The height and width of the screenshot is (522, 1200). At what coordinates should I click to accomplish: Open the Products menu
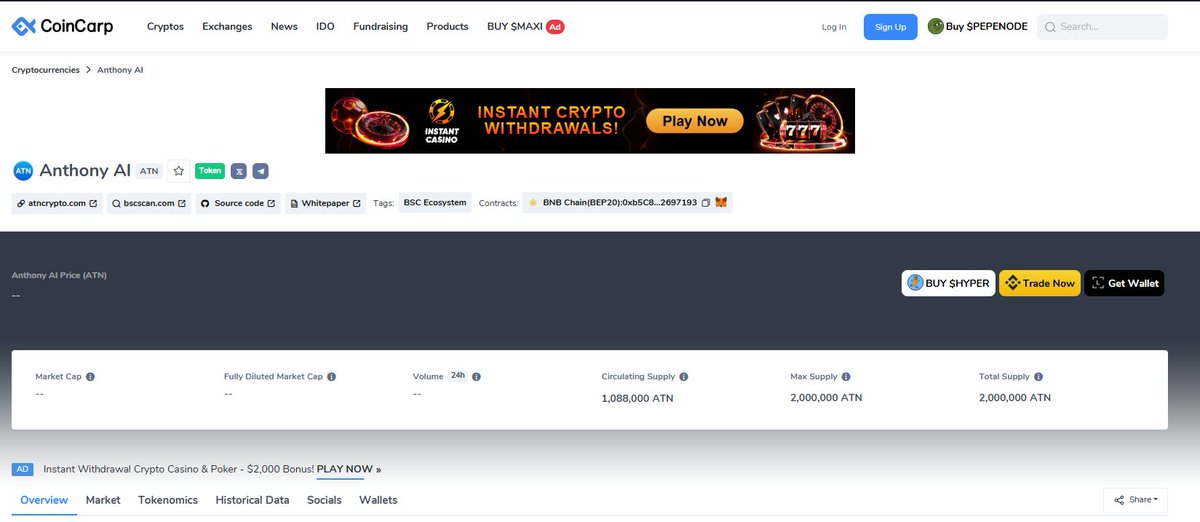447,27
